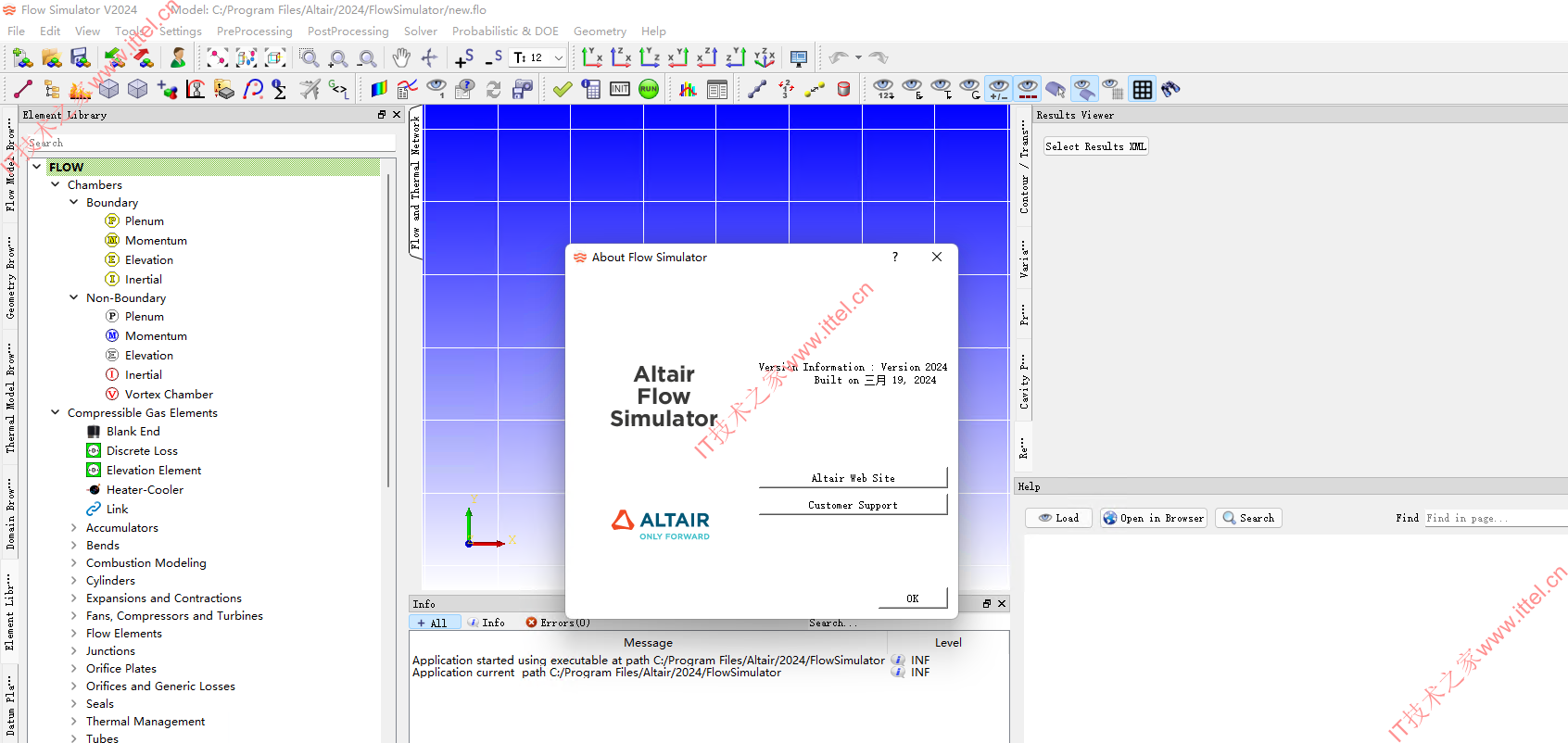Click the airplane mission icon
This screenshot has height=743, width=1568.
310,89
